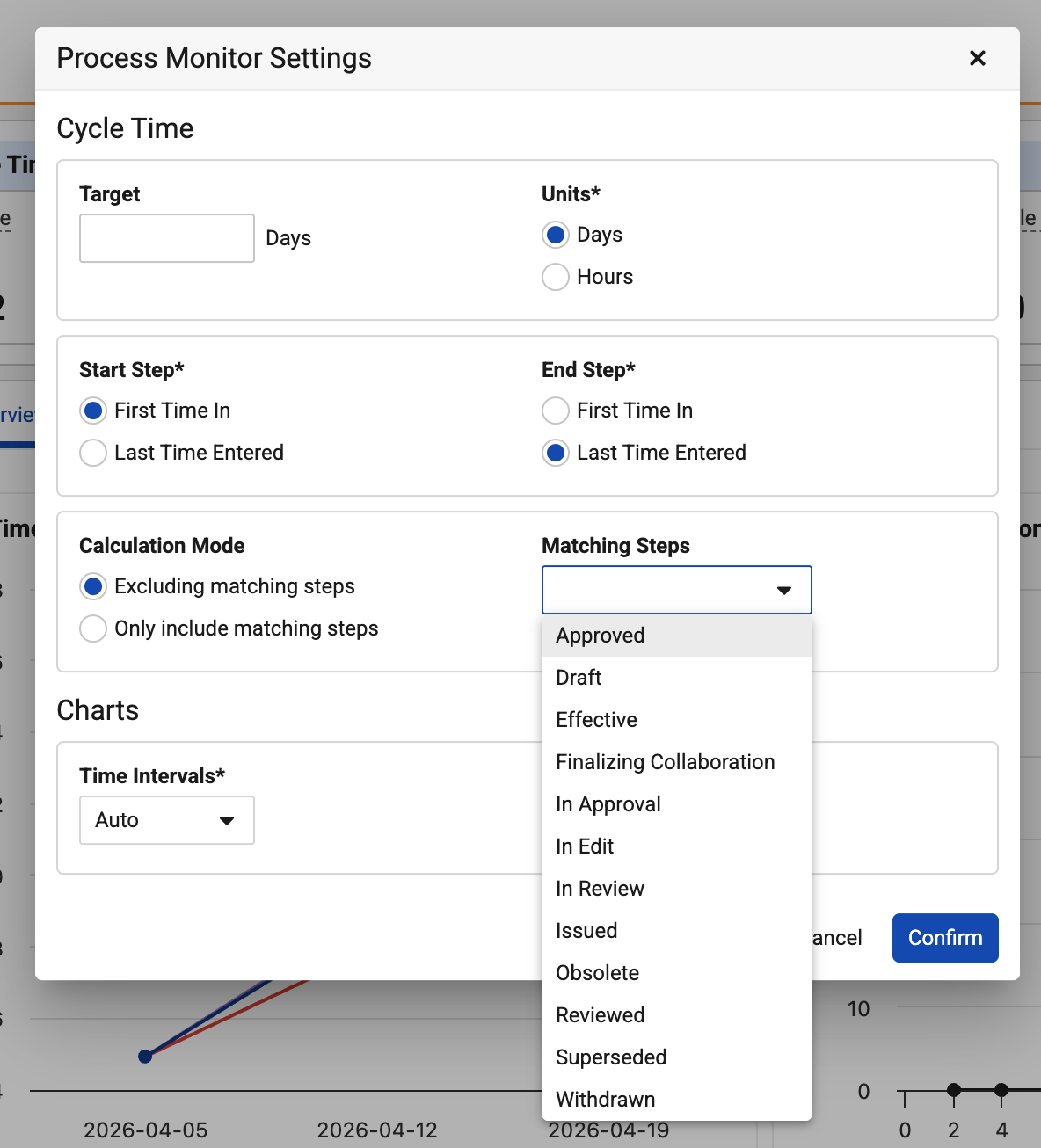The height and width of the screenshot is (1148, 1041).
Task: Select Hours as the unit
Action: point(556,277)
